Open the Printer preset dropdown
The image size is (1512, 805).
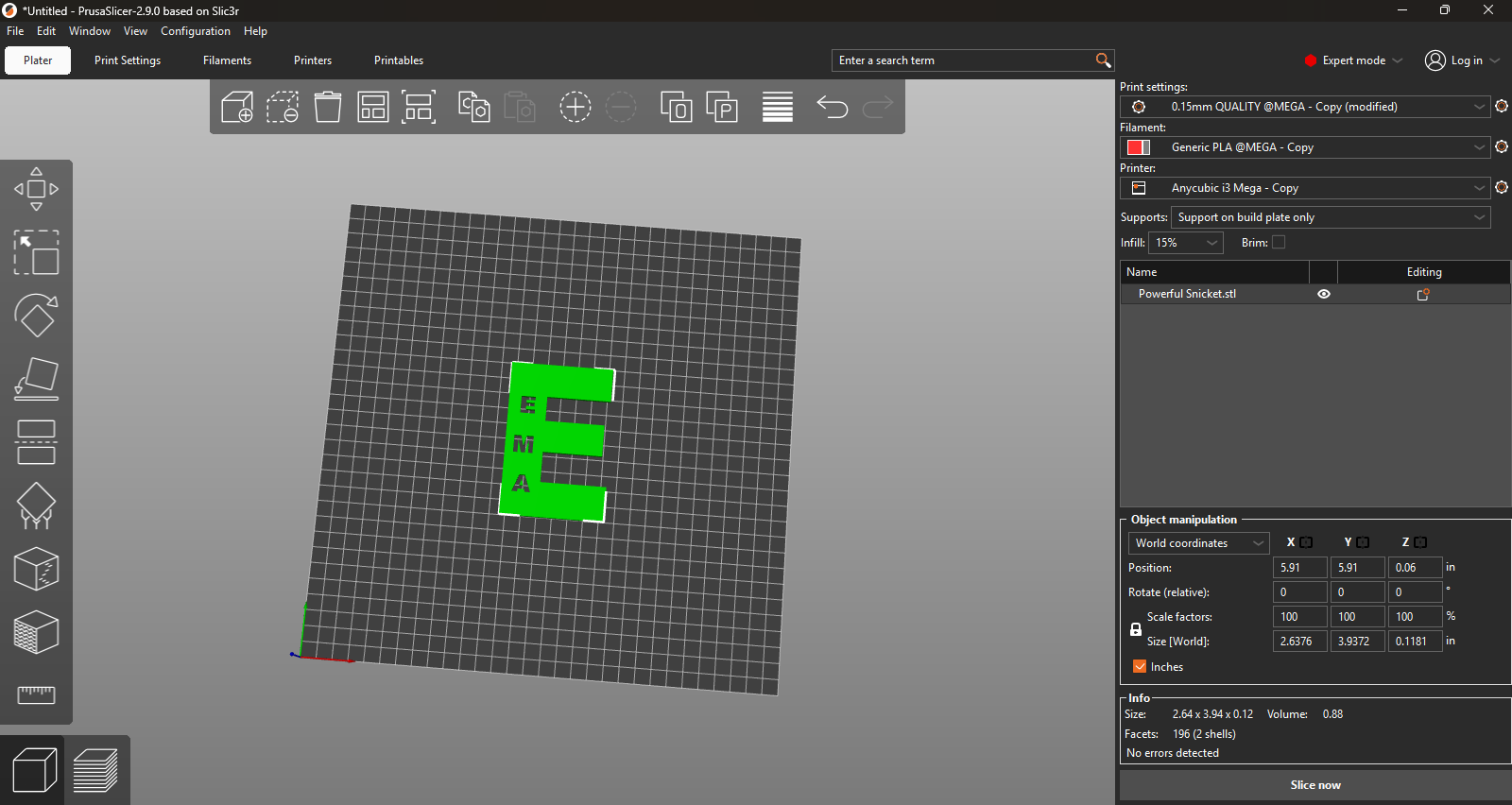click(x=1305, y=188)
